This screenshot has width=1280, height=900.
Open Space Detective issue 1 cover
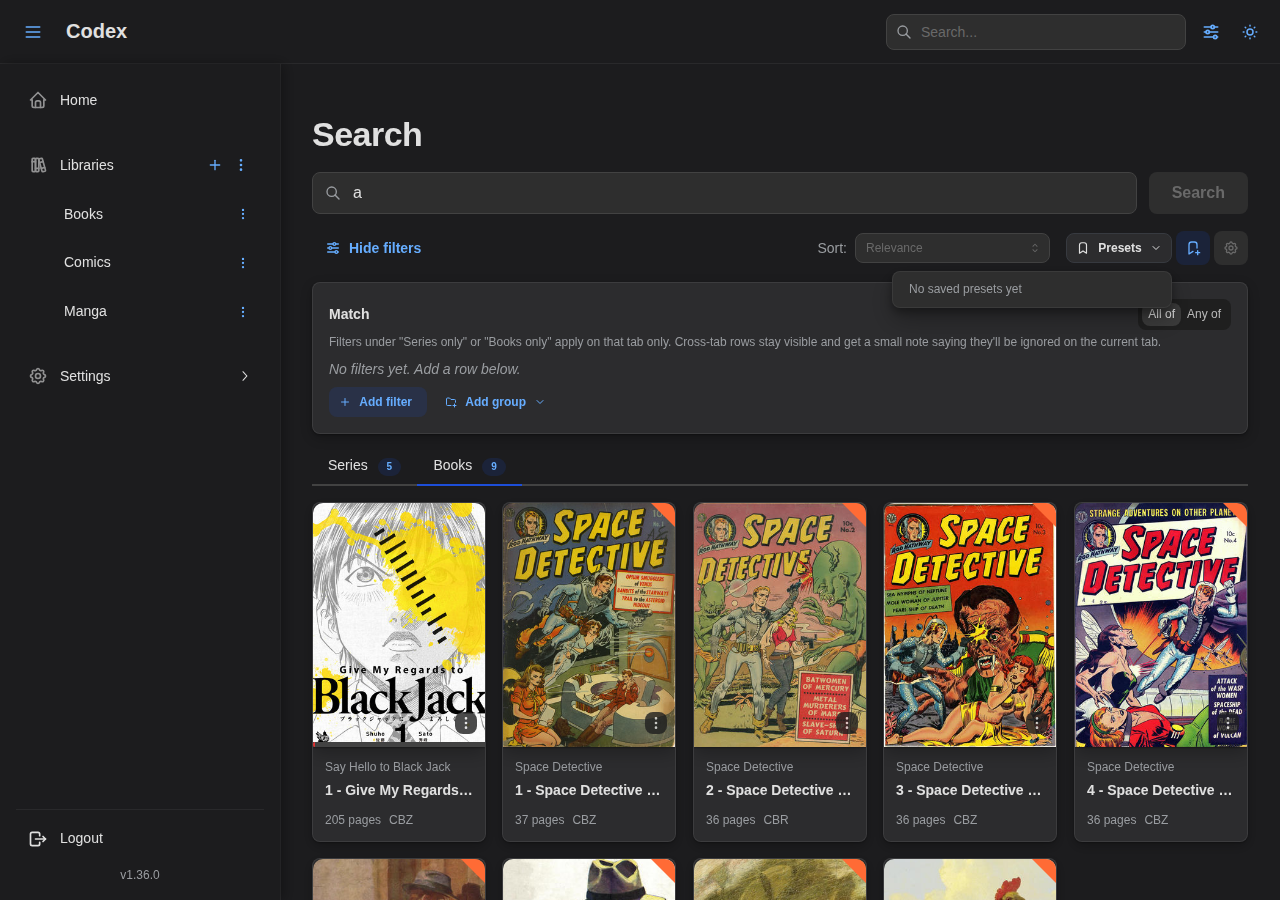[x=589, y=625]
